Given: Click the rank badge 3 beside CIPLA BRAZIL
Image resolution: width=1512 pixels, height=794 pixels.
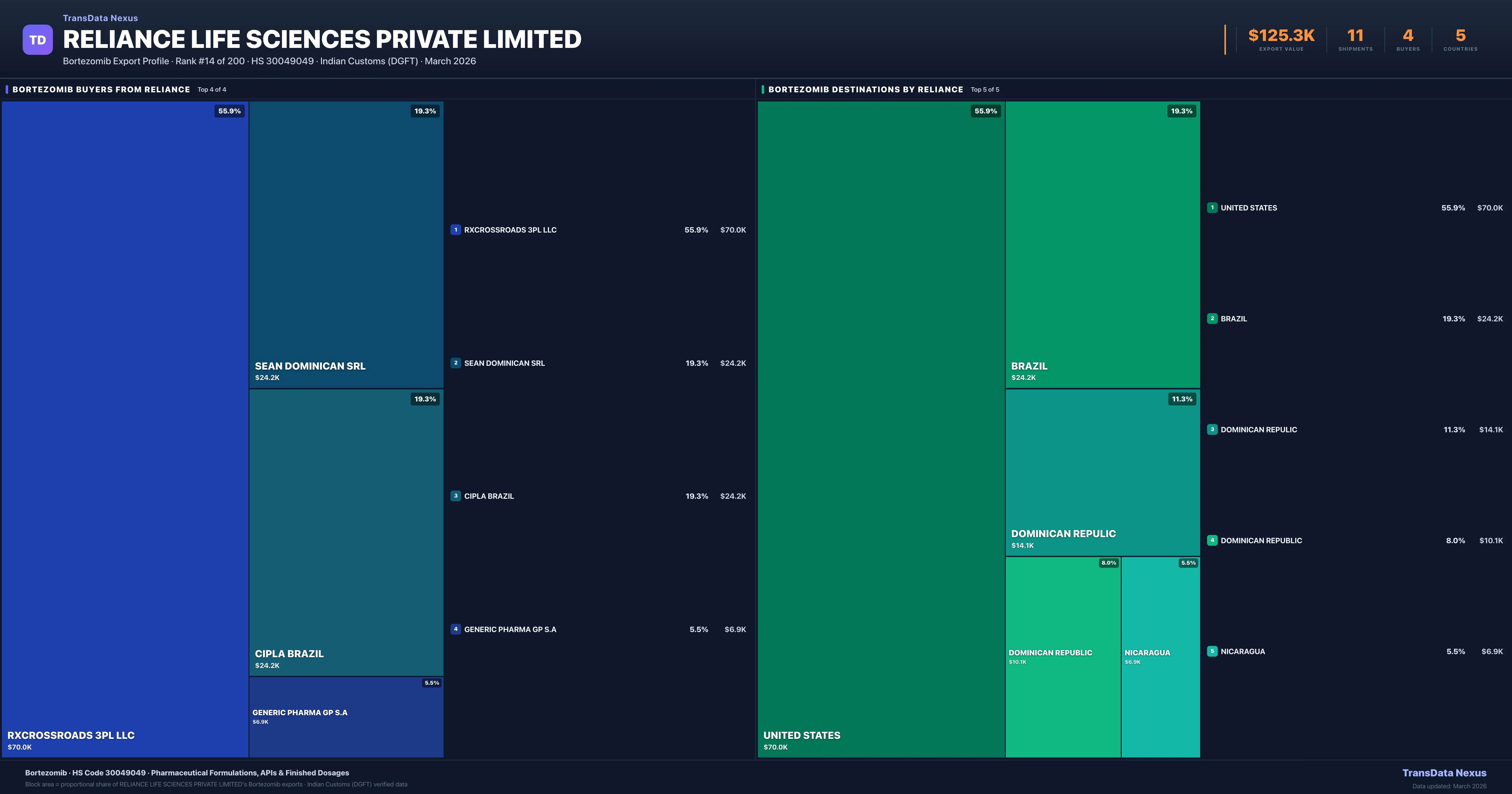Looking at the screenshot, I should 456,496.
